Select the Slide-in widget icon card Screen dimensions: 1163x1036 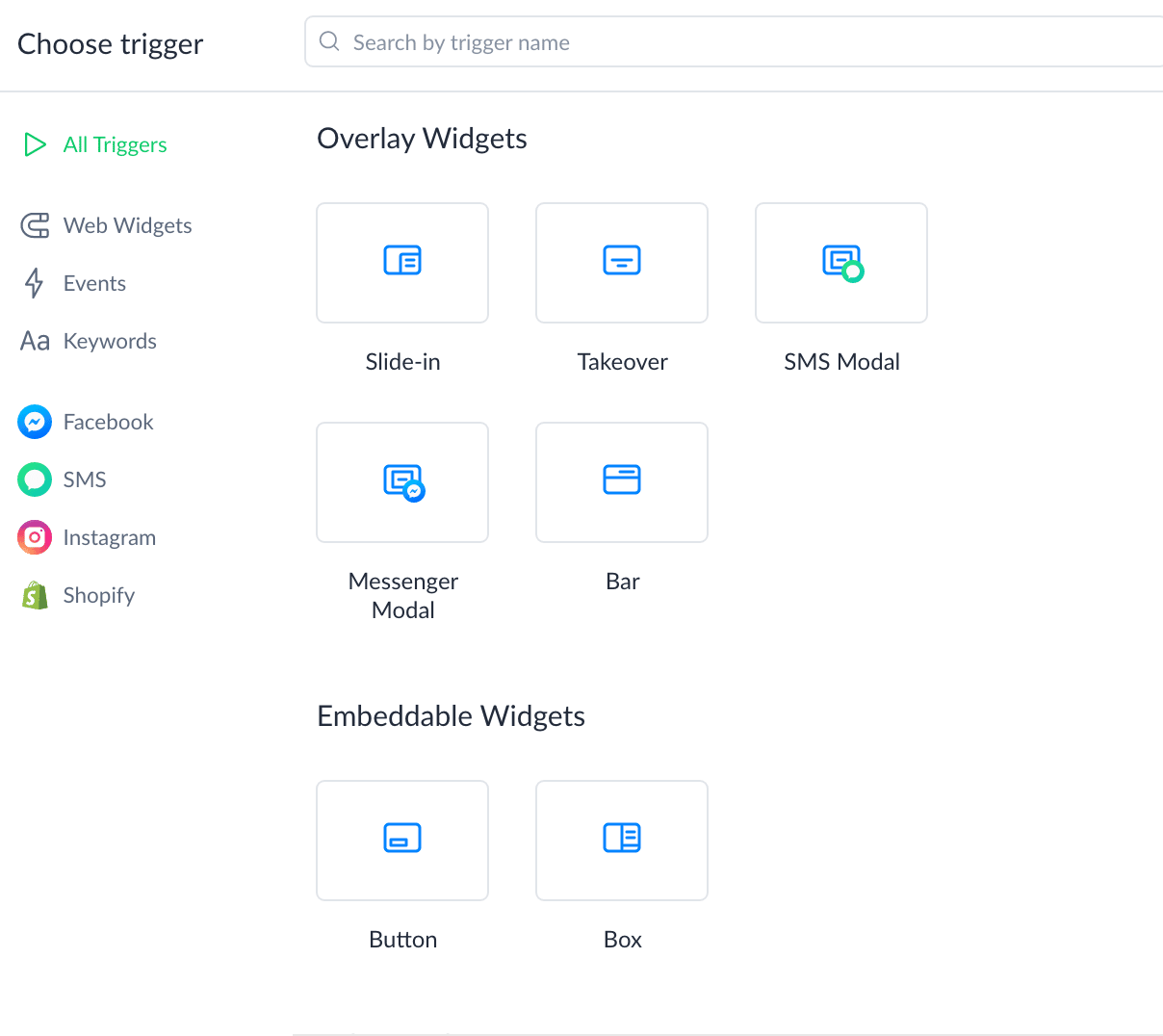[402, 263]
